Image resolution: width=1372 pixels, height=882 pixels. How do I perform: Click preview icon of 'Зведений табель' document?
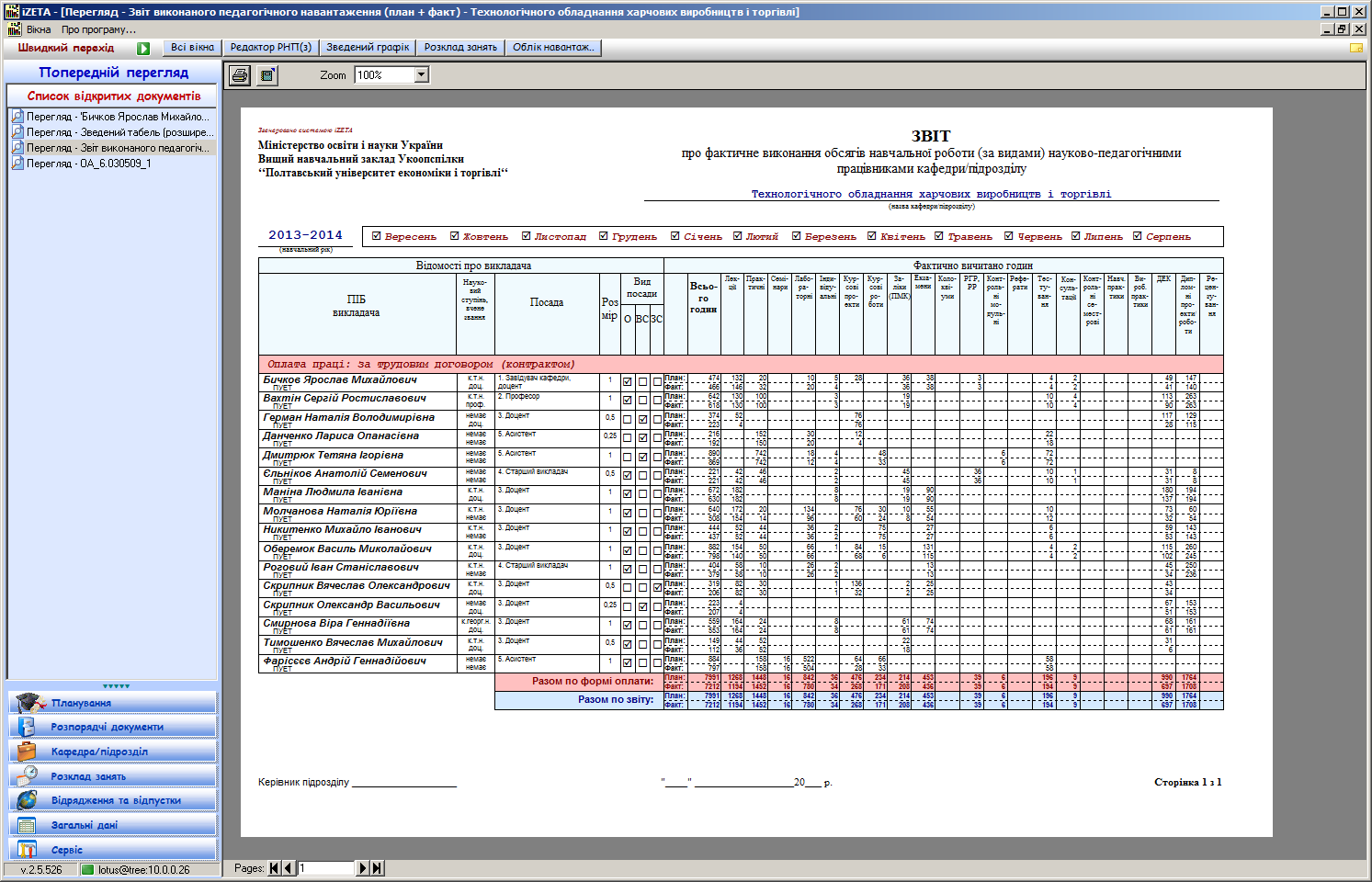pos(17,132)
